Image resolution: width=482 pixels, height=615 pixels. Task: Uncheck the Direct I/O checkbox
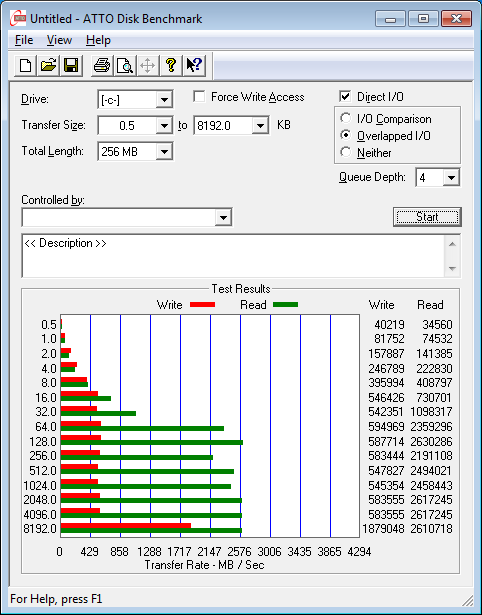(345, 96)
